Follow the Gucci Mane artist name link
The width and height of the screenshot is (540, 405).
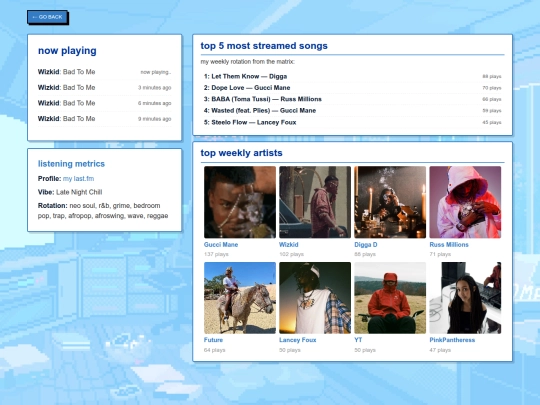pos(221,245)
